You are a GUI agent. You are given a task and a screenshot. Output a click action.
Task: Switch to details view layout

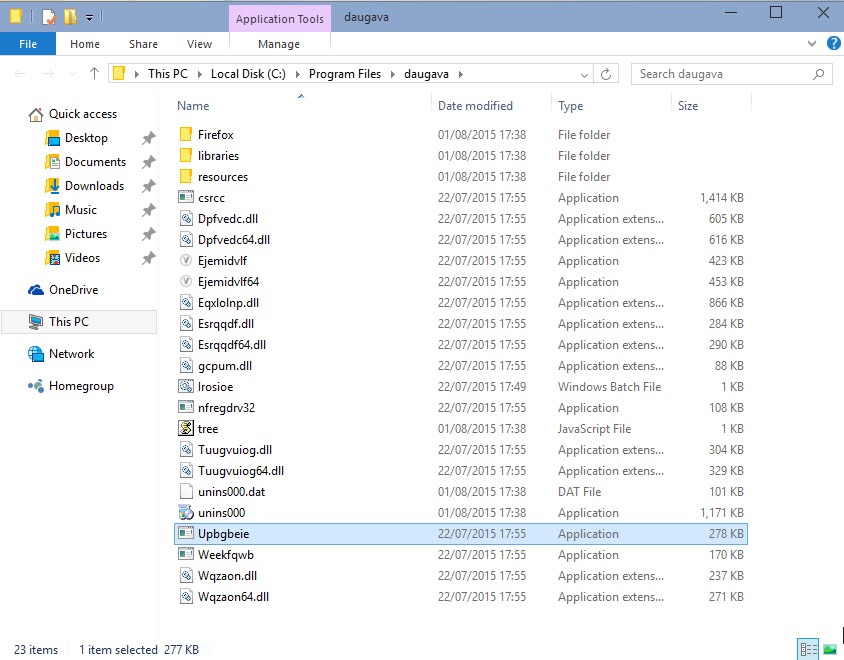808,650
